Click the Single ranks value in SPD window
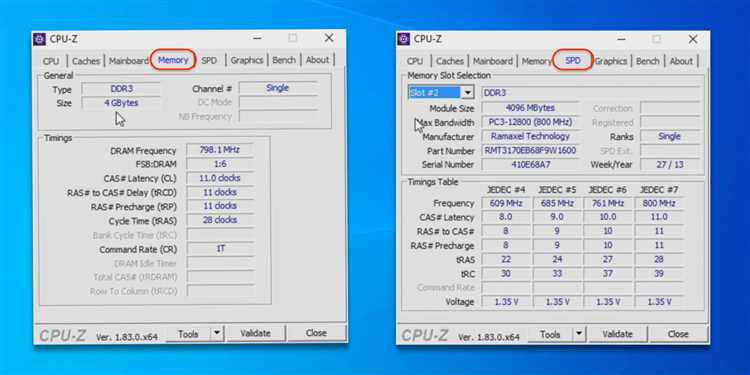Viewport: 750px width, 375px height. pos(669,137)
